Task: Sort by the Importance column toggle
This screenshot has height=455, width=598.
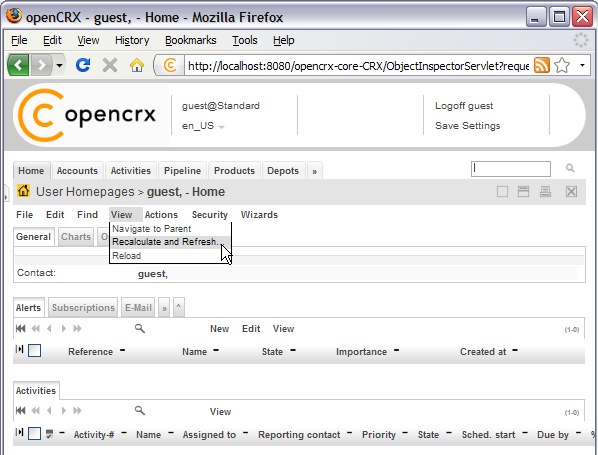Action: pyautogui.click(x=396, y=350)
